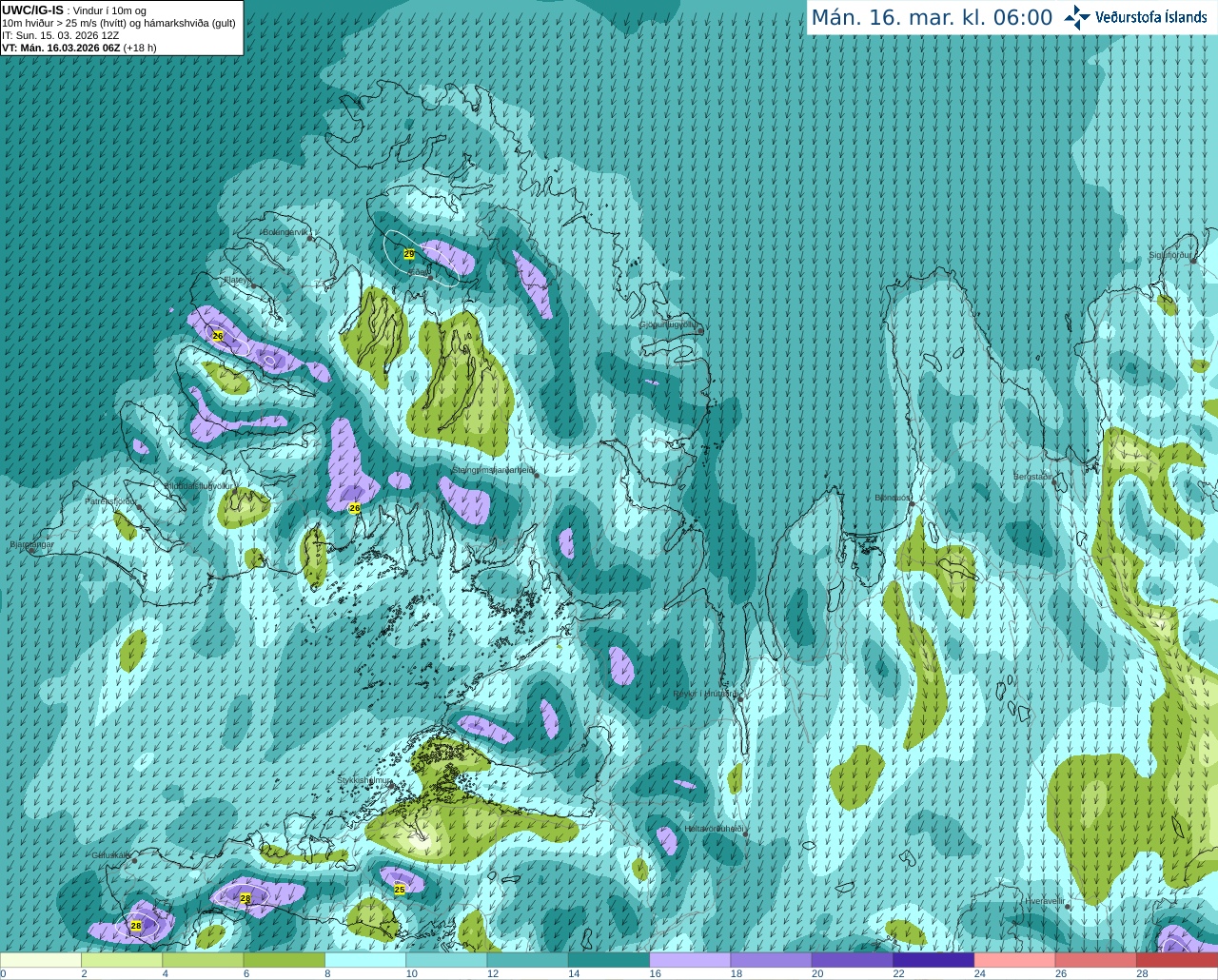The image size is (1218, 980).
Task: Click the Veðurstofa Íslands logo
Action: coord(1136,17)
